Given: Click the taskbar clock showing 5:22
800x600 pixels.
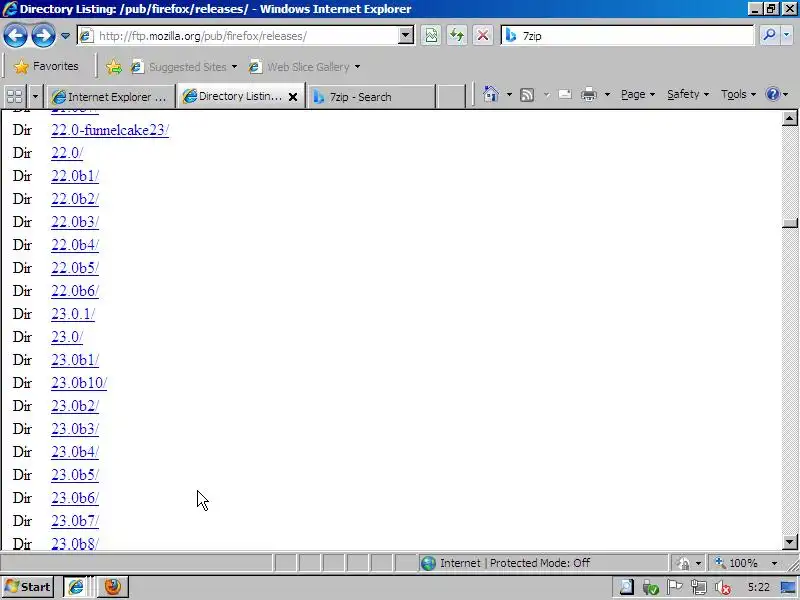Looking at the screenshot, I should coord(759,587).
